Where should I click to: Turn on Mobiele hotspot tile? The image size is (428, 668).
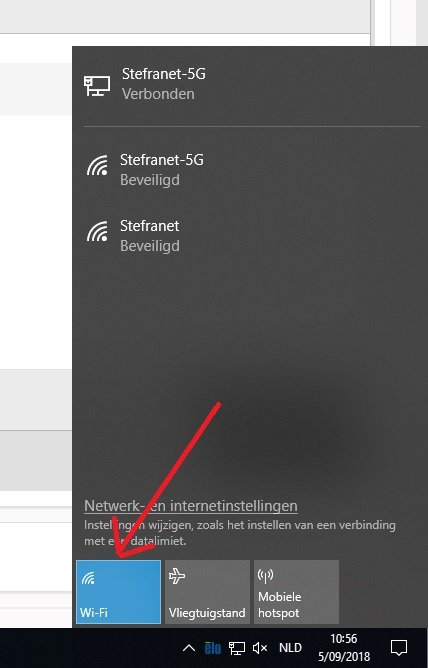pyautogui.click(x=296, y=592)
